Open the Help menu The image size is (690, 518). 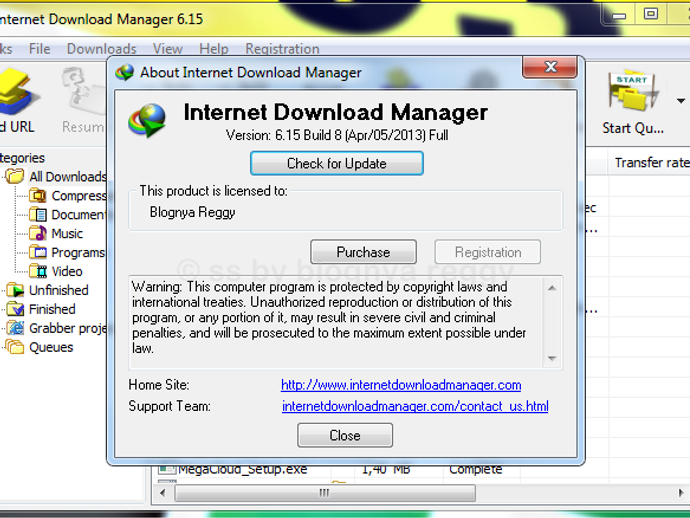coord(214,48)
